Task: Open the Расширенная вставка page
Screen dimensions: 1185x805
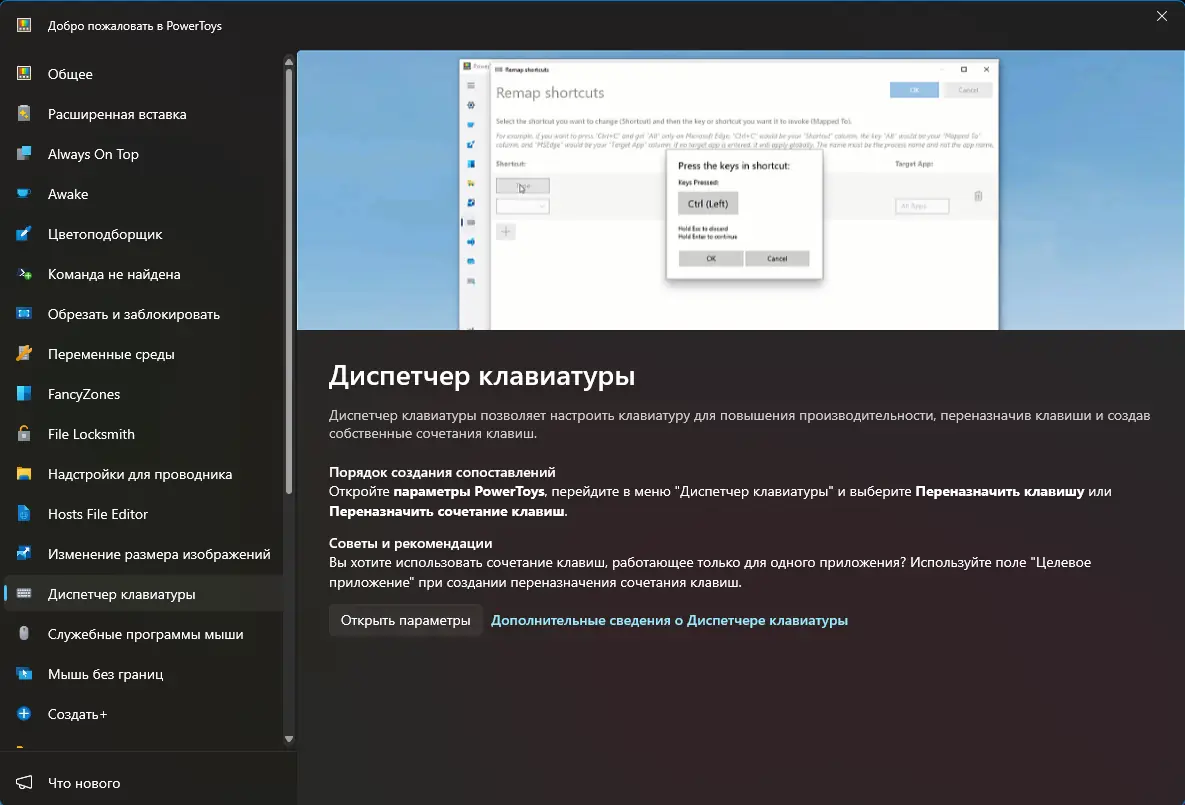Action: point(116,114)
